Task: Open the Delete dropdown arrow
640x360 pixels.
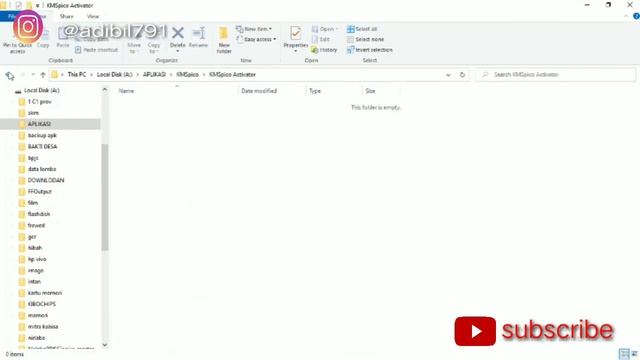Action: (178, 51)
